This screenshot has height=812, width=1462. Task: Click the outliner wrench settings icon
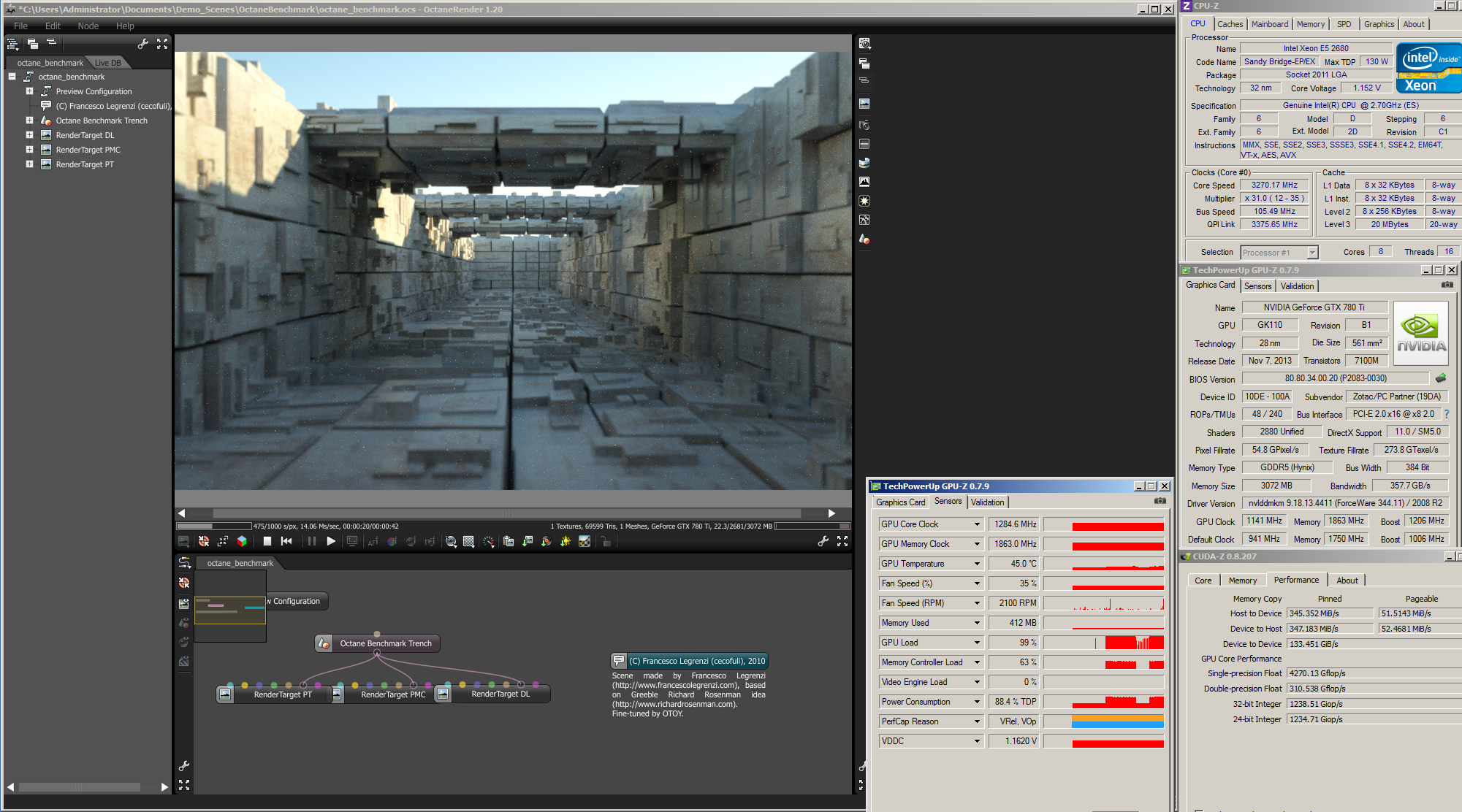[x=143, y=44]
